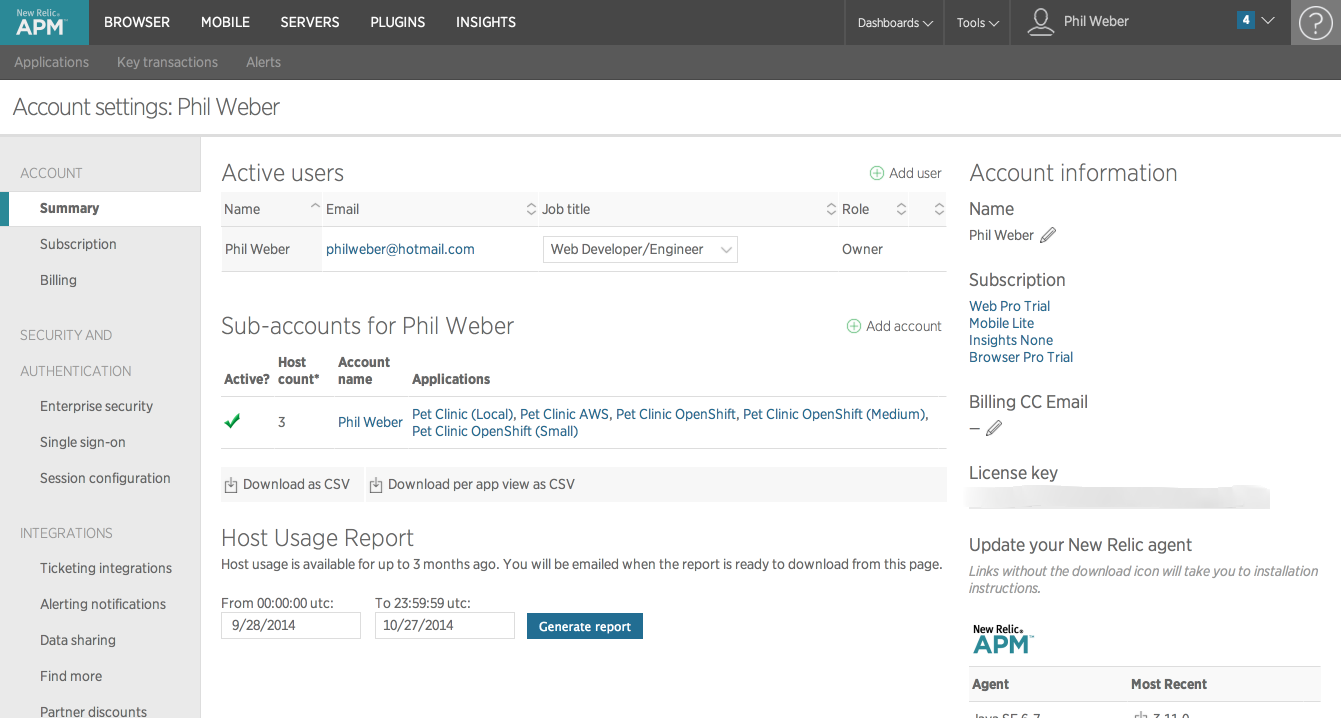Click Download per app view as CSV
This screenshot has height=718, width=1341.
tap(481, 484)
